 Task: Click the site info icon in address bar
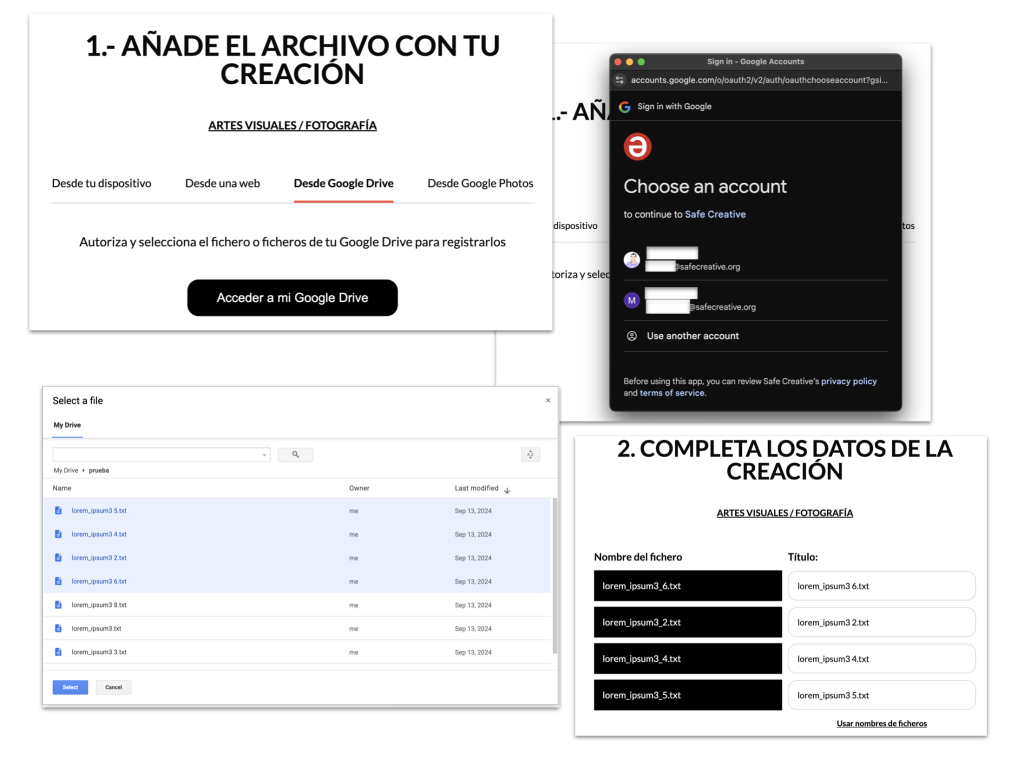click(x=621, y=80)
